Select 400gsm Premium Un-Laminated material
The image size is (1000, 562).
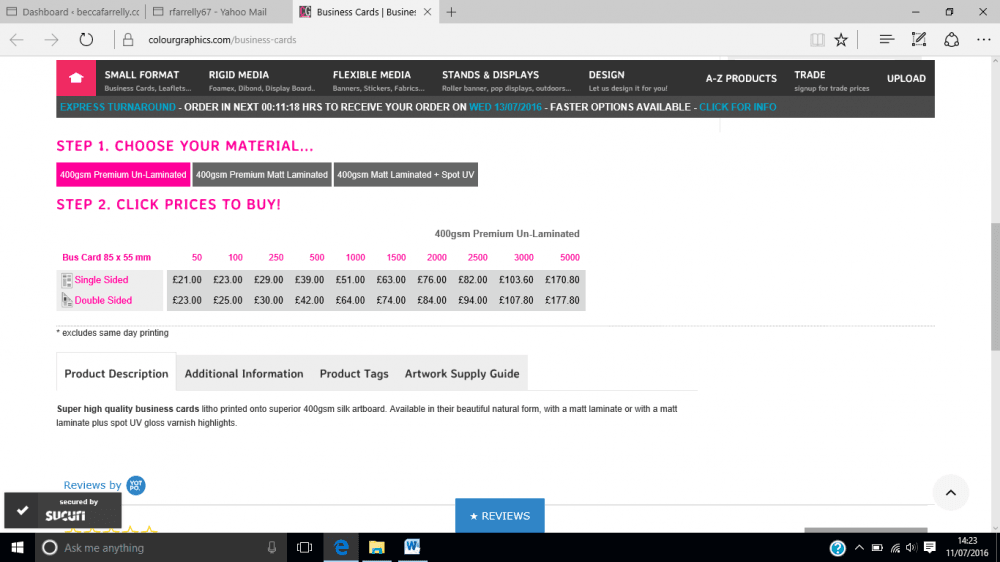click(123, 175)
